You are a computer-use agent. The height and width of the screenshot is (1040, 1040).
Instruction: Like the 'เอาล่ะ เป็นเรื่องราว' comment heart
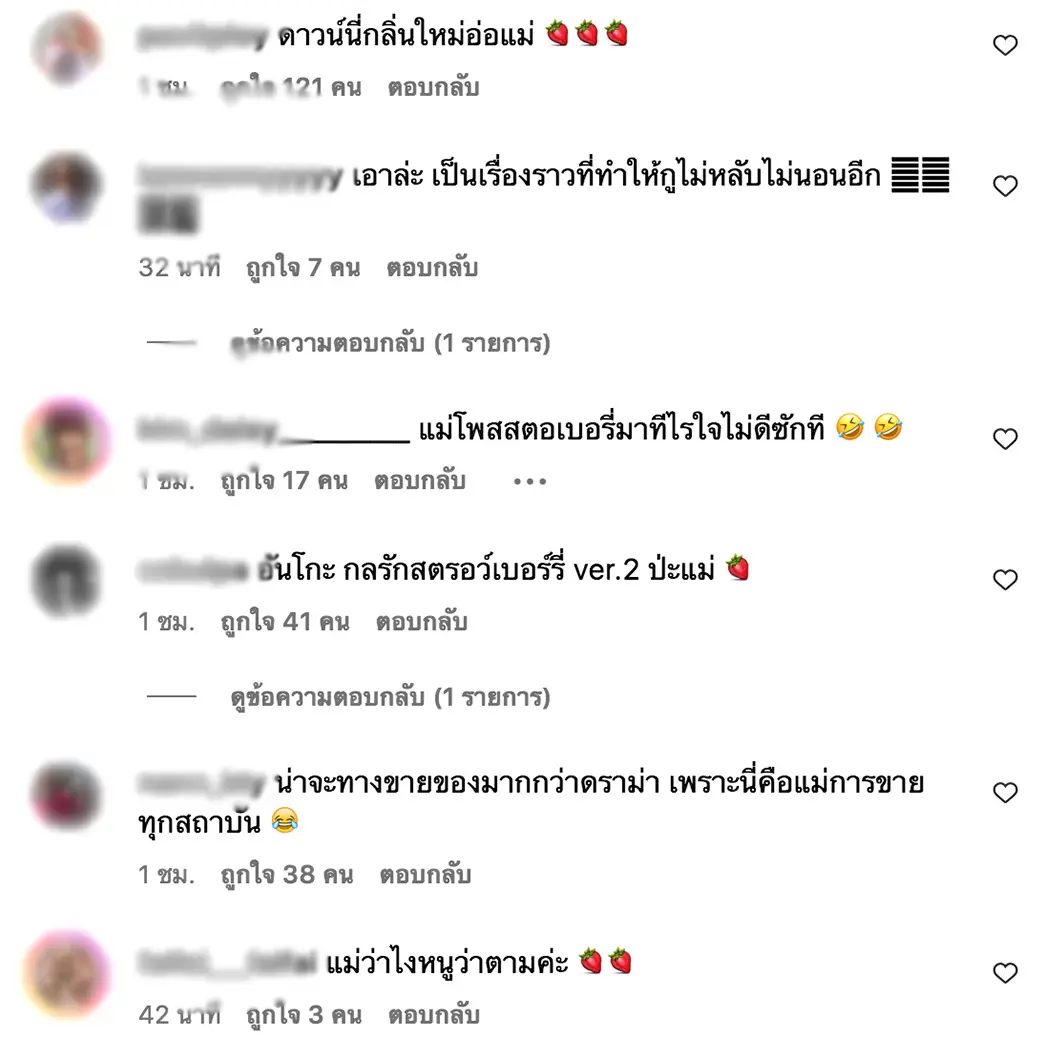click(1005, 186)
